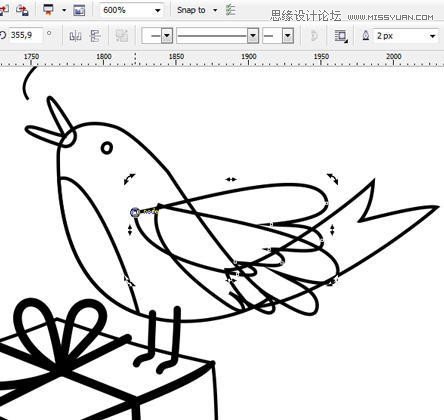
Task: Click the Mirror Vertically icon
Action: [x=96, y=36]
